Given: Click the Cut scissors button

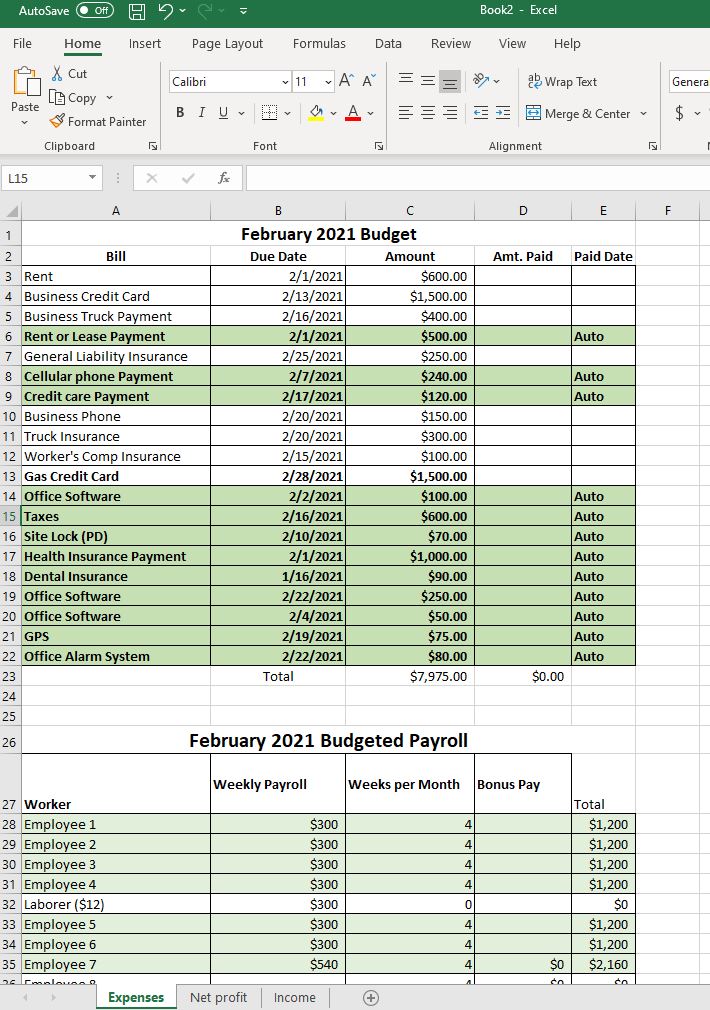Looking at the screenshot, I should (69, 73).
